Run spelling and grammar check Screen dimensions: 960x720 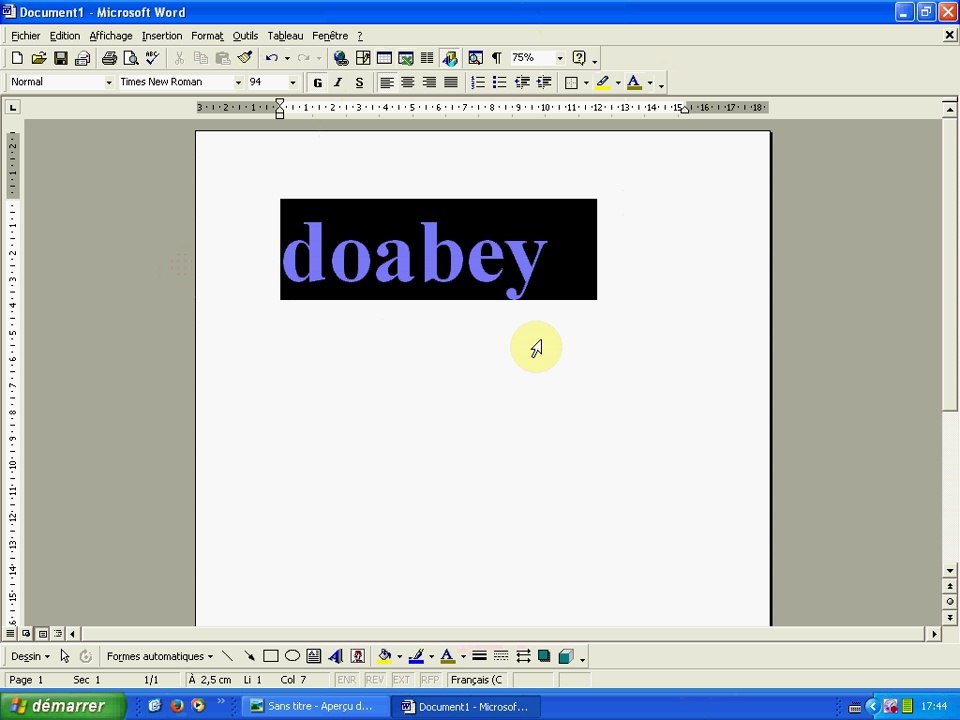(x=152, y=58)
